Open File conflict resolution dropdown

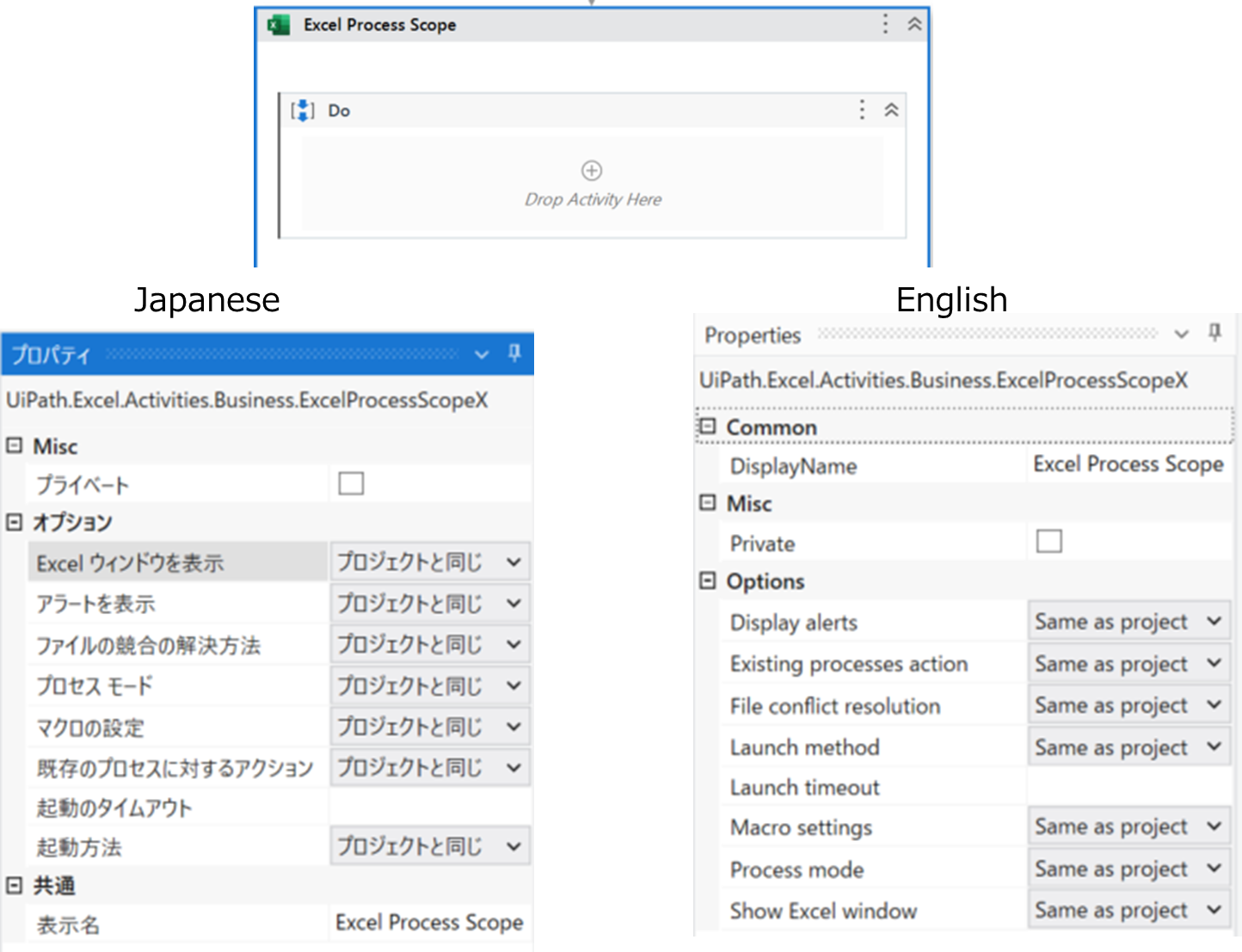click(x=1128, y=704)
